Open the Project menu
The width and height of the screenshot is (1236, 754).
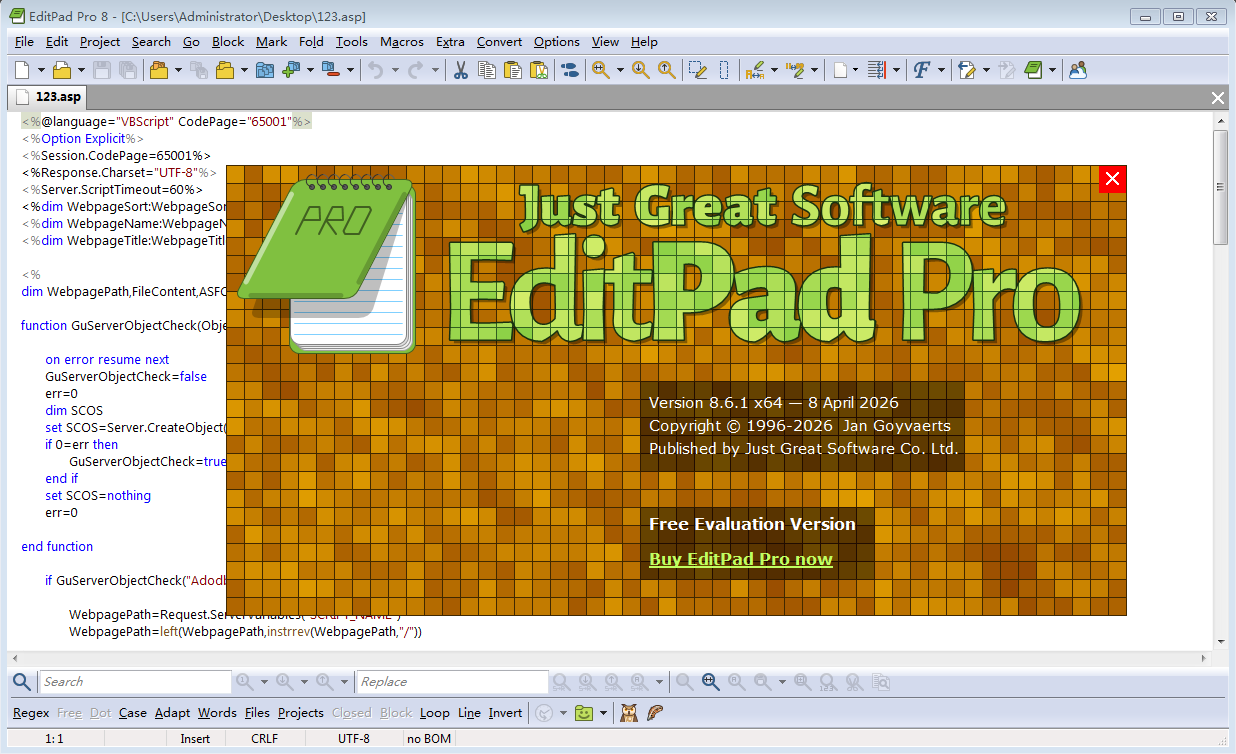pos(100,42)
